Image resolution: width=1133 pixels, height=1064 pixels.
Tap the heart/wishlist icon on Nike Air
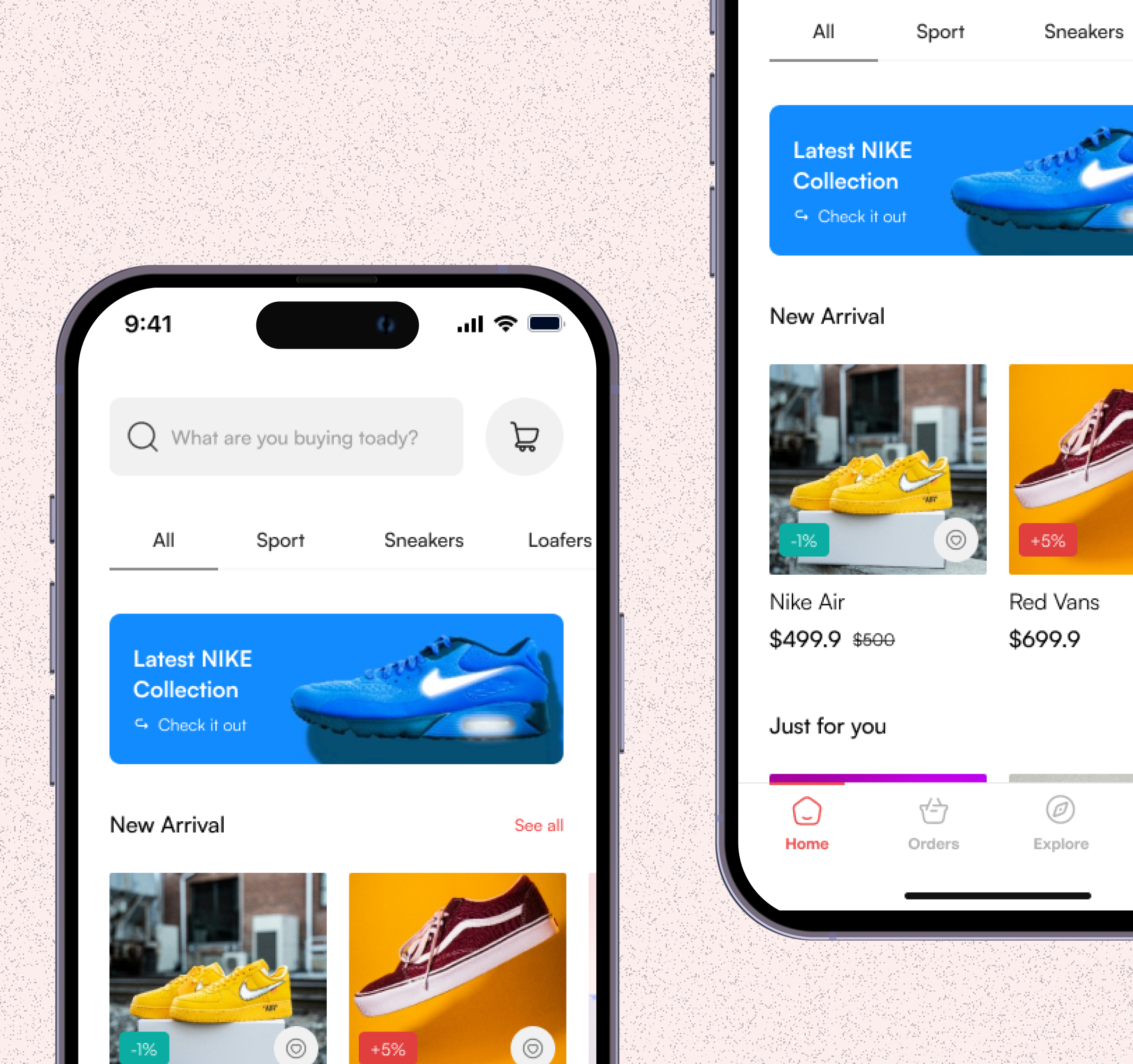[955, 542]
